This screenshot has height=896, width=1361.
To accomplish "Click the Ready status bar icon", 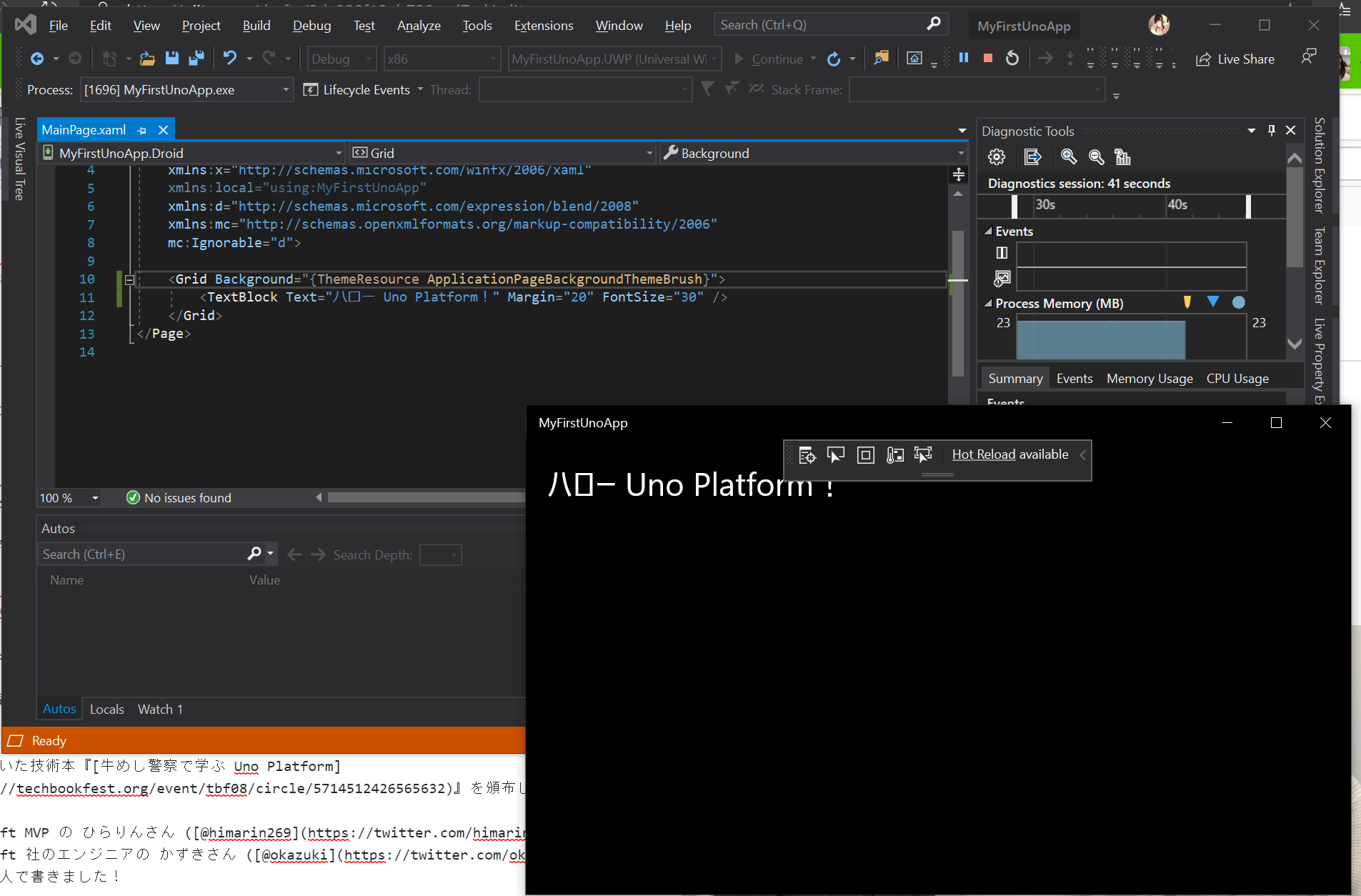I will coord(16,741).
